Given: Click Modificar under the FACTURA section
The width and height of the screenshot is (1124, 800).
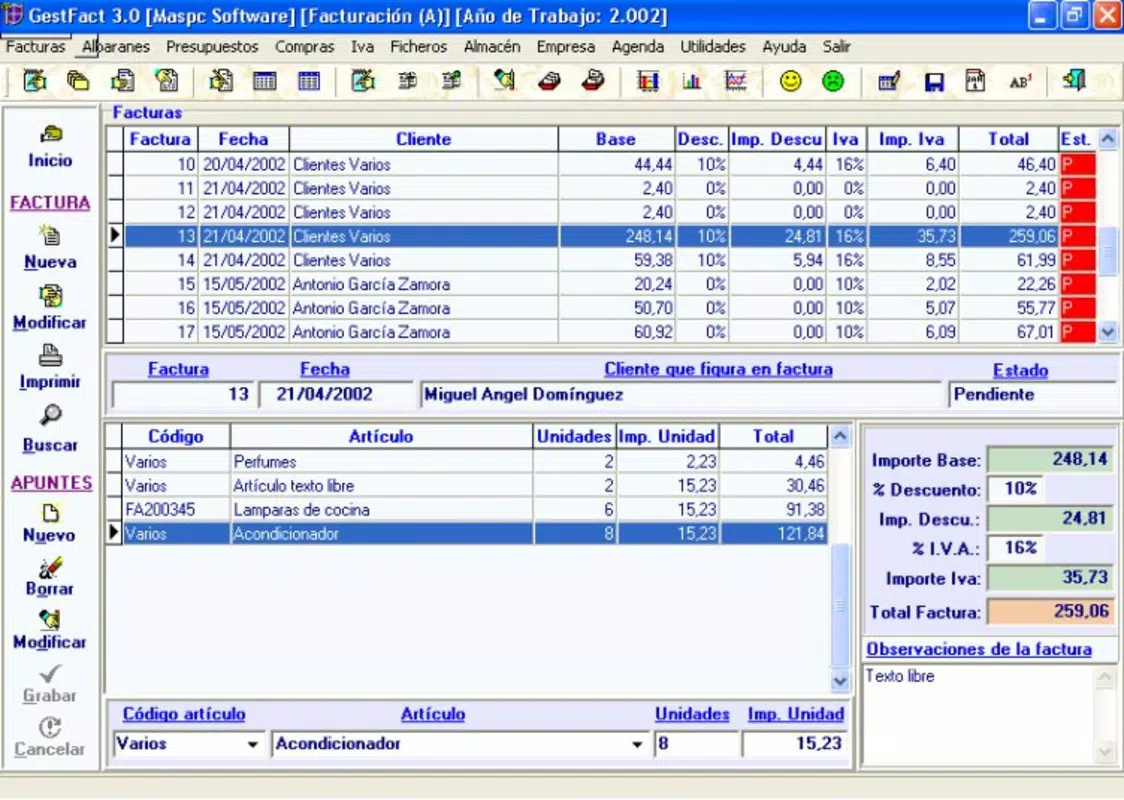Looking at the screenshot, I should tap(50, 308).
